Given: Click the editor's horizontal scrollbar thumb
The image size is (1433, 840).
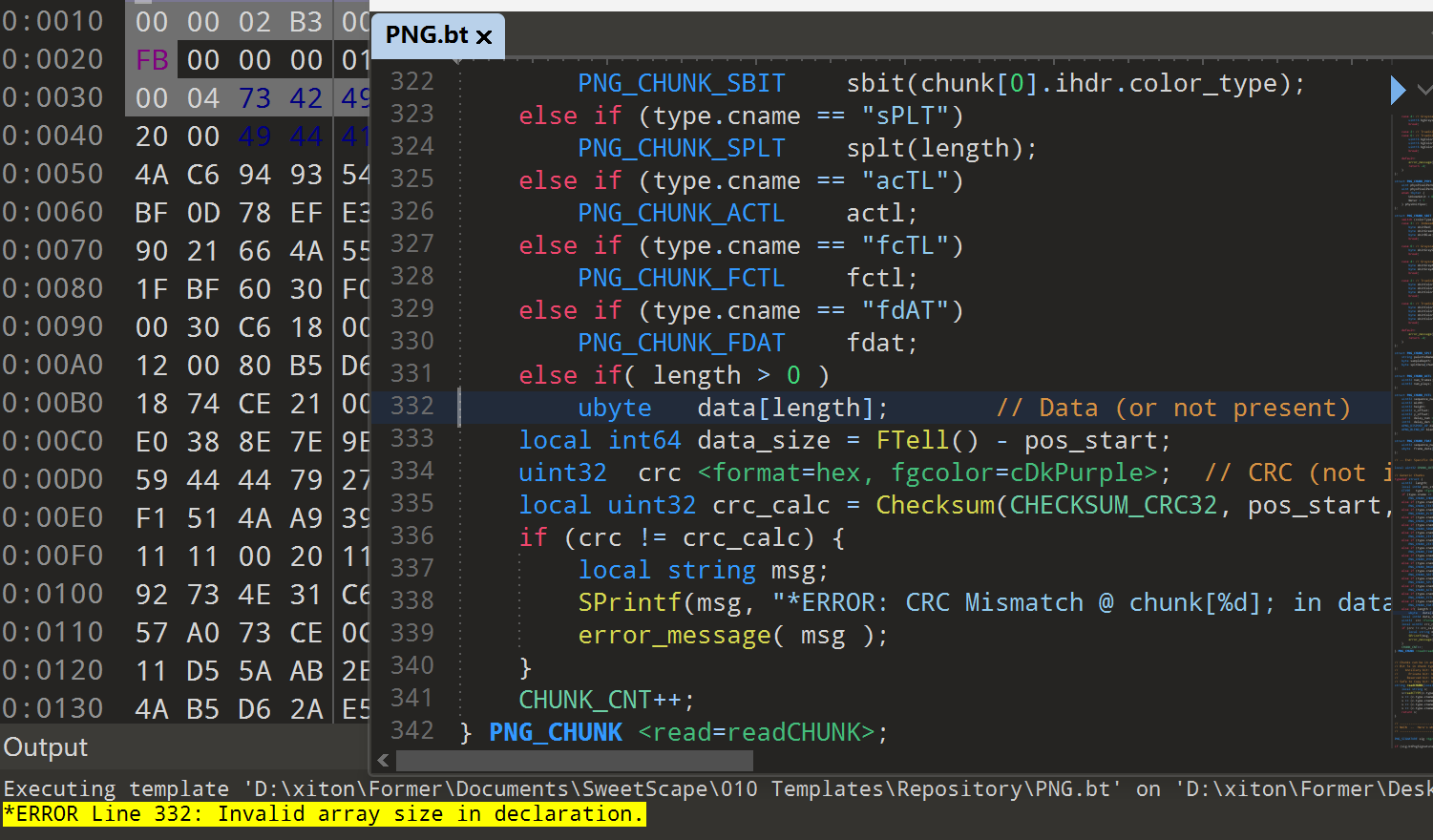Looking at the screenshot, I should point(573,761).
